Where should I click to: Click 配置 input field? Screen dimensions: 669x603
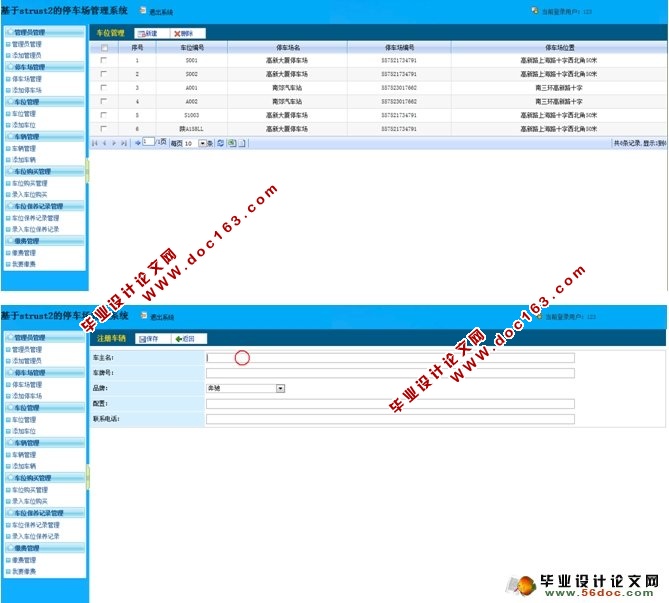click(x=390, y=404)
